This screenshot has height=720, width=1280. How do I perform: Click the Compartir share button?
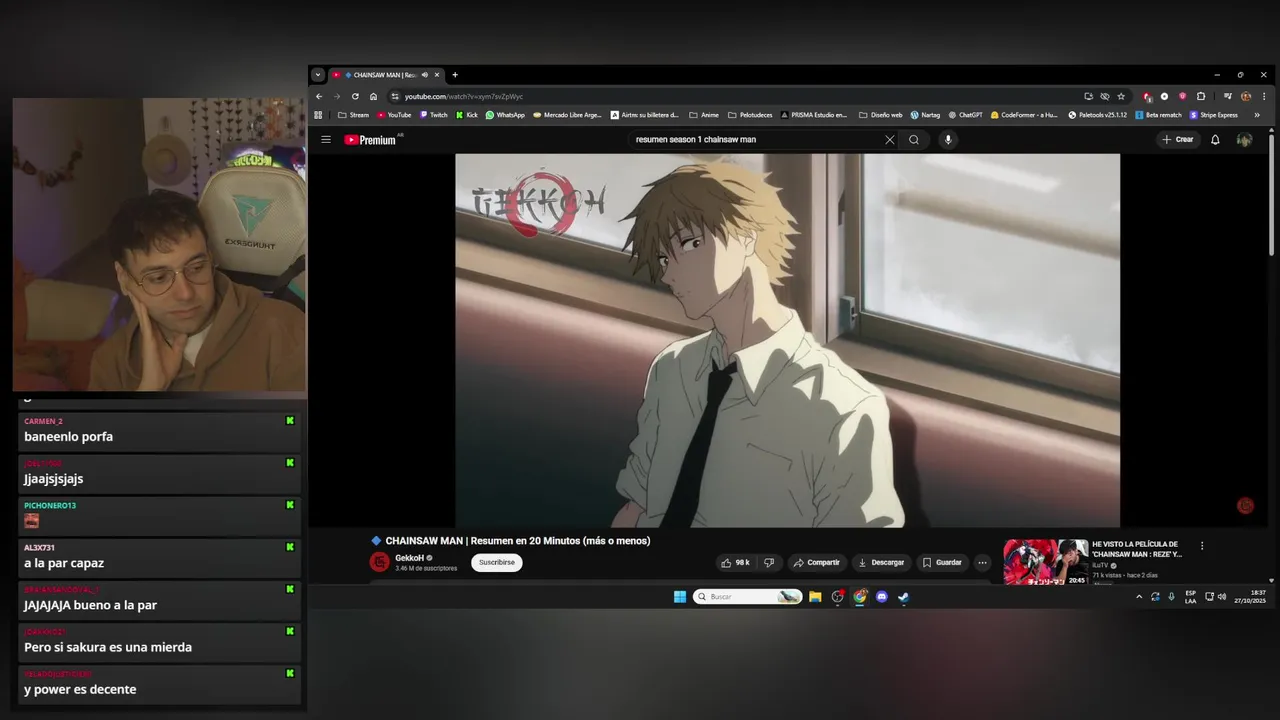pos(817,563)
